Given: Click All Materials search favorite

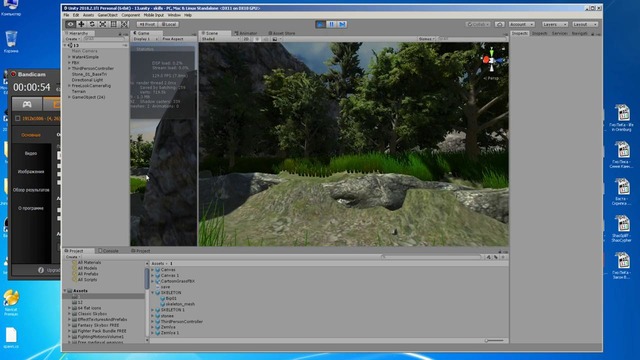Looking at the screenshot, I should point(87,262).
